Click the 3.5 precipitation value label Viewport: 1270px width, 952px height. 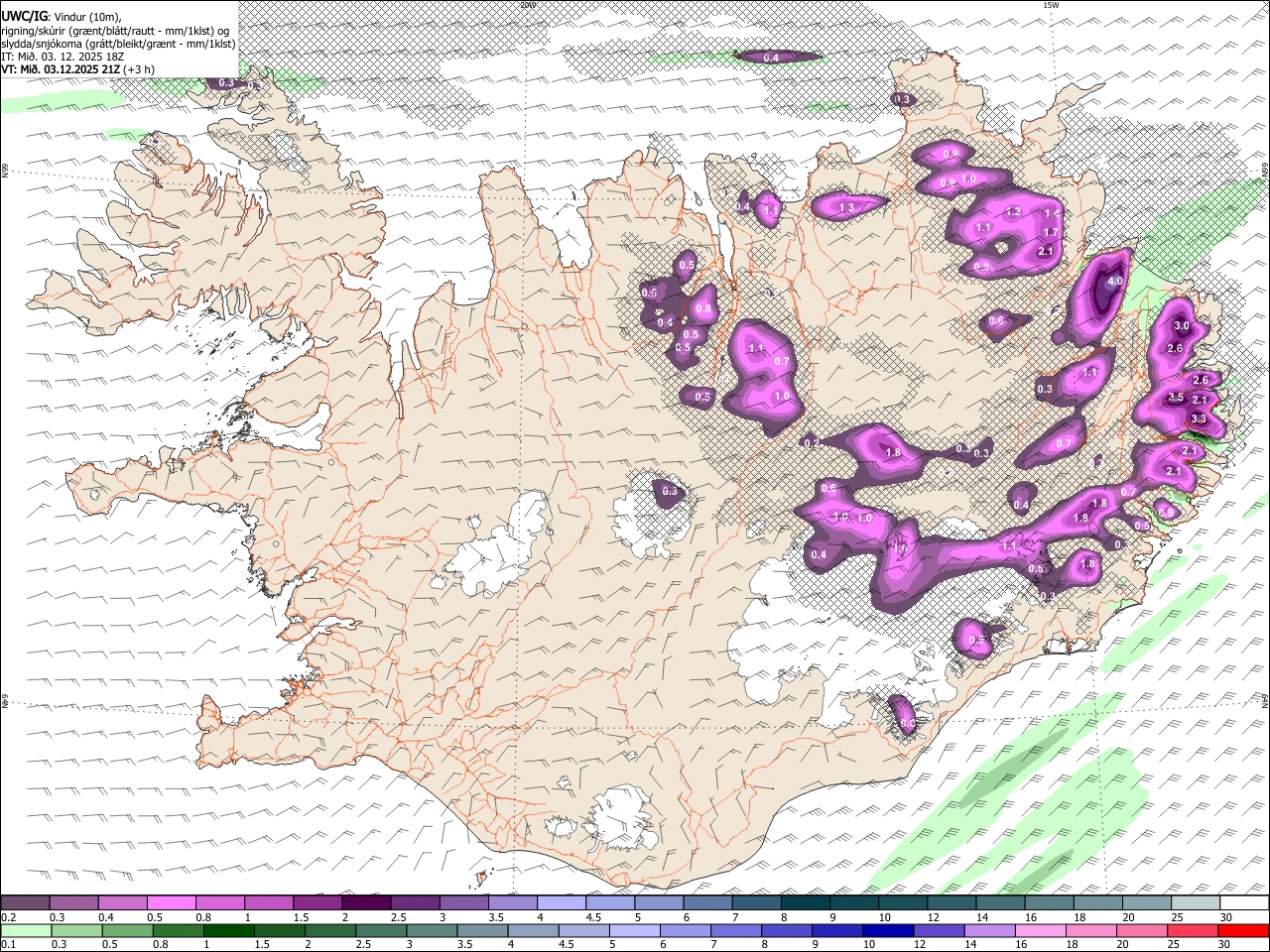click(x=1177, y=398)
